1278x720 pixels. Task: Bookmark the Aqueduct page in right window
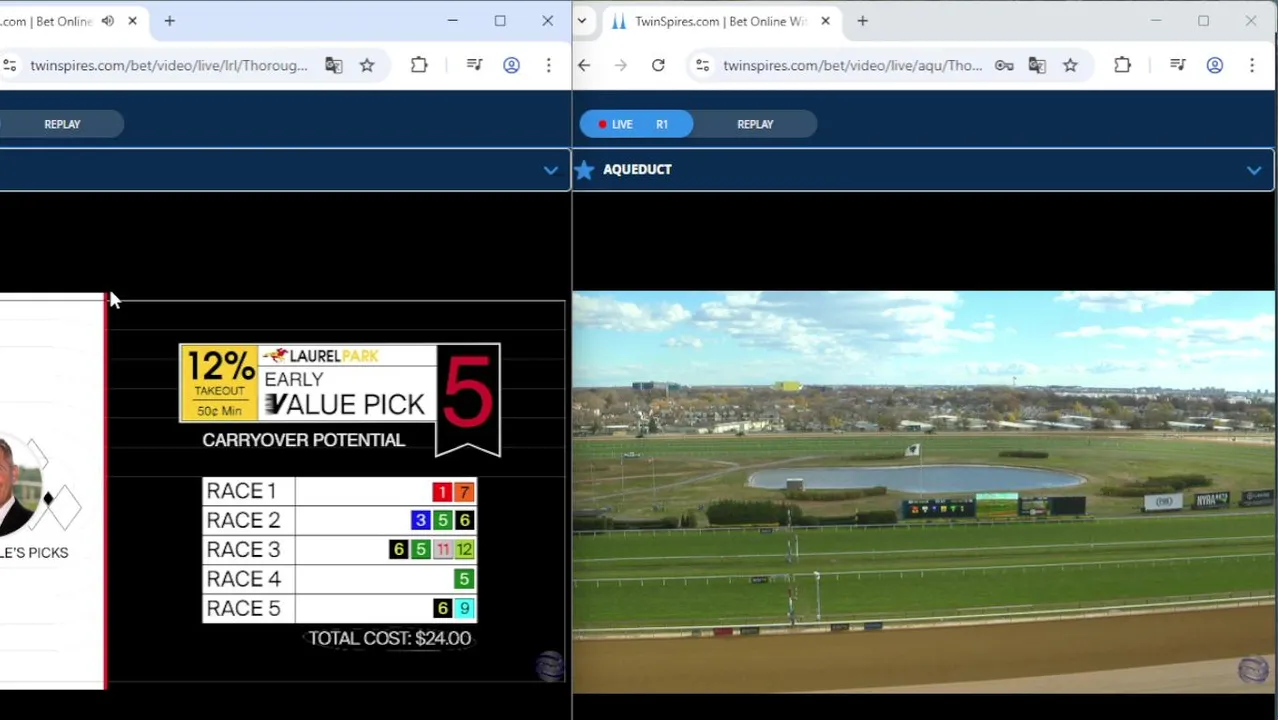[1070, 65]
